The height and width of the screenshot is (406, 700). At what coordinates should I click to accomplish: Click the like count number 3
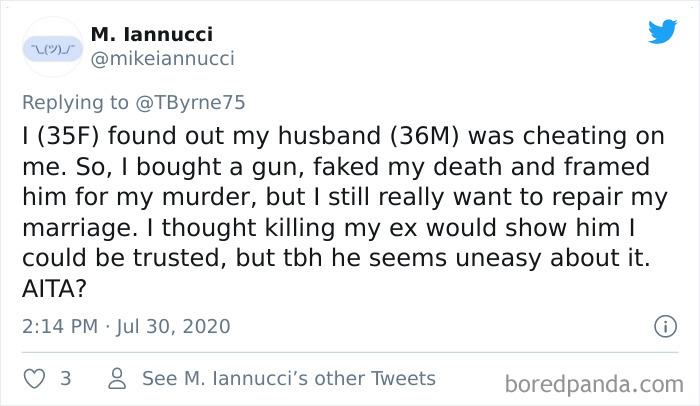tap(65, 379)
